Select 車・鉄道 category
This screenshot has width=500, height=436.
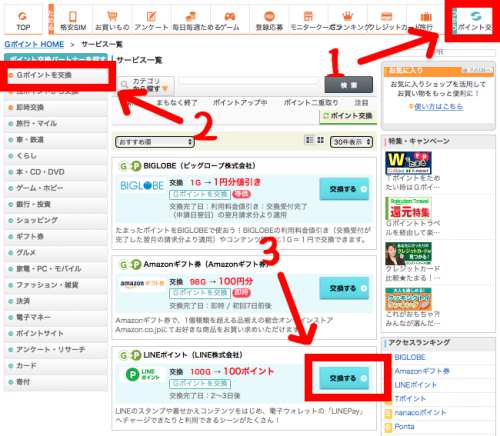click(x=56, y=140)
